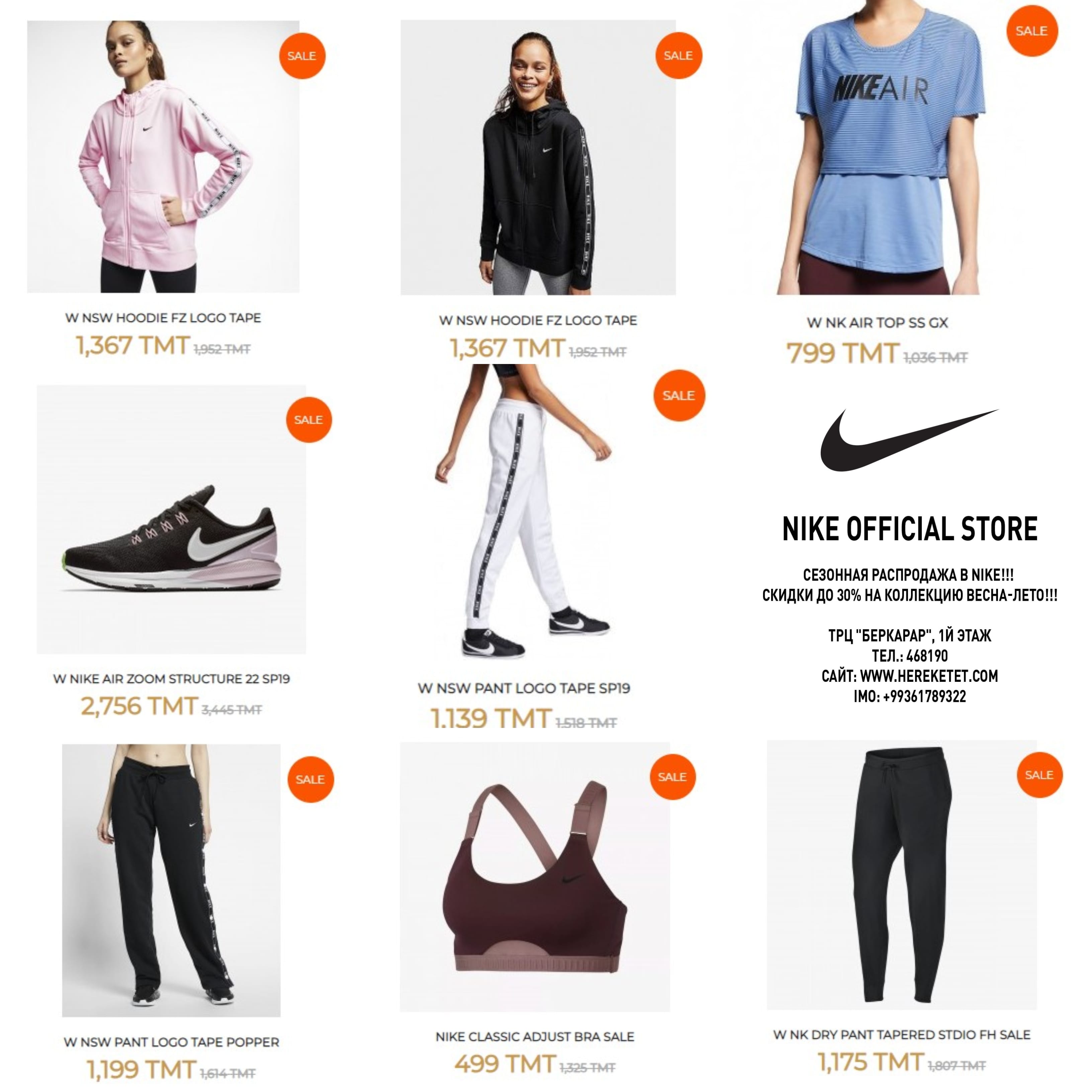1092x1092 pixels.
Task: Click W NK AIR TOP SS GX title
Action: tap(877, 323)
